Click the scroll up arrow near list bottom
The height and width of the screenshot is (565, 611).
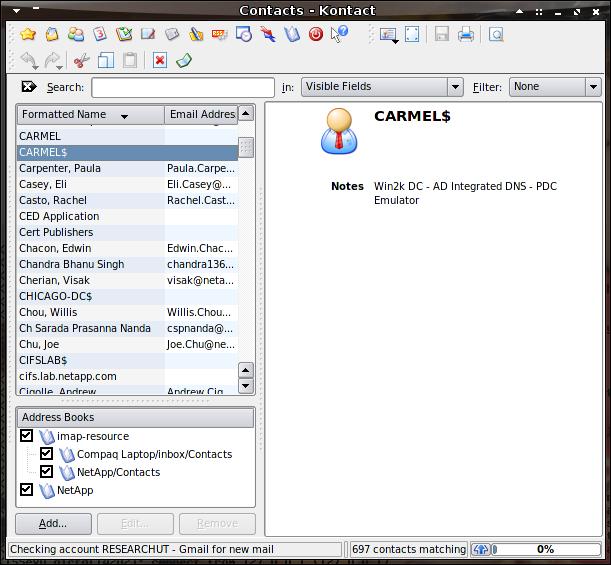click(245, 370)
